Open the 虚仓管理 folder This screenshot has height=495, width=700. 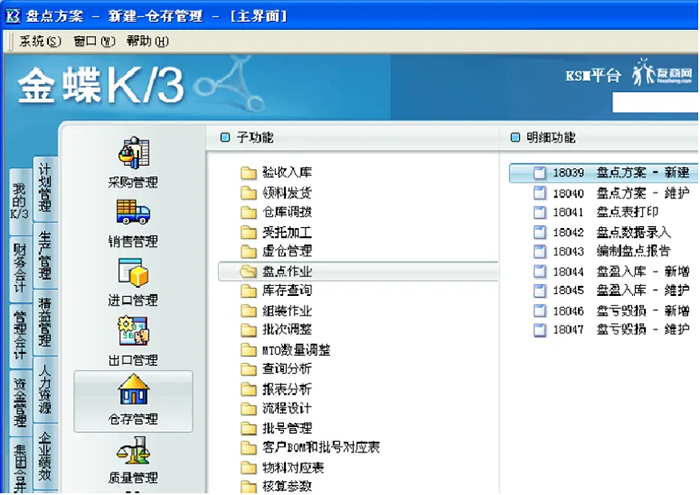pyautogui.click(x=276, y=251)
